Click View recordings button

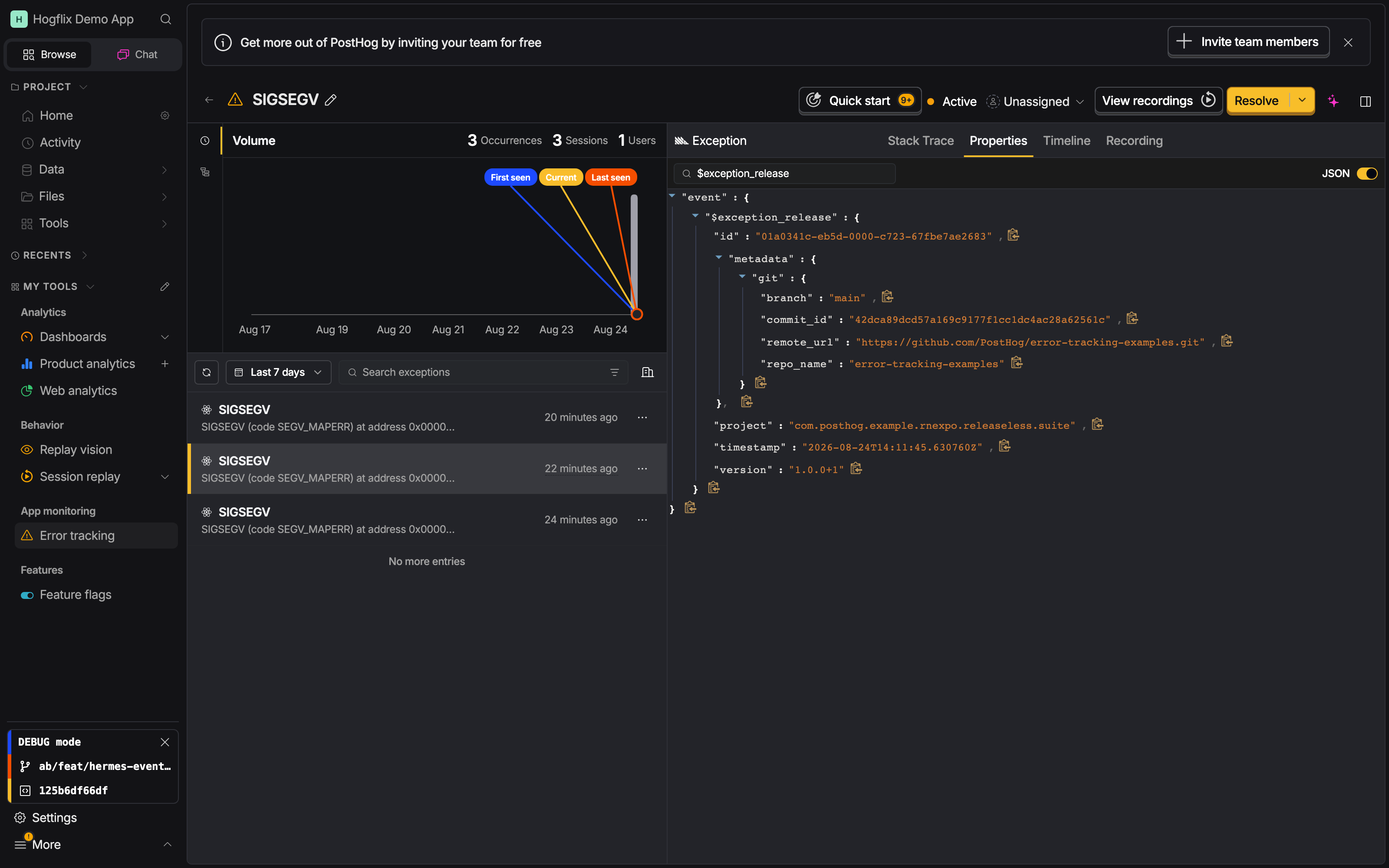tap(1158, 101)
